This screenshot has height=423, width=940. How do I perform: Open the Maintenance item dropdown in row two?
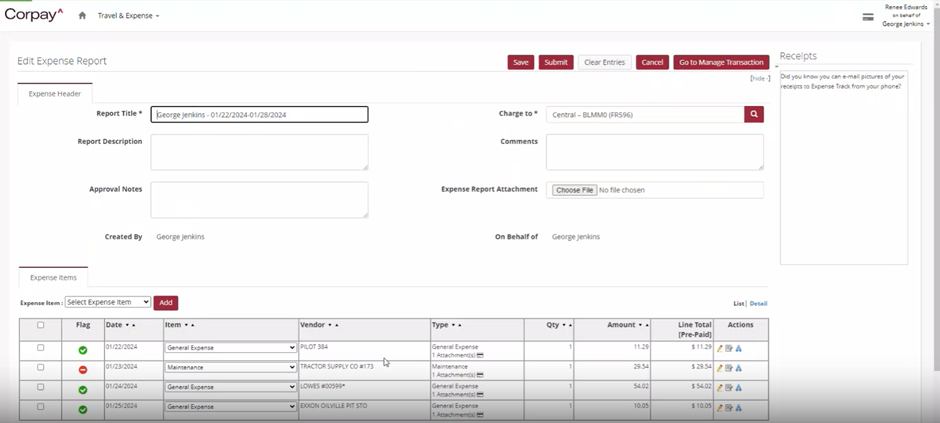point(230,368)
